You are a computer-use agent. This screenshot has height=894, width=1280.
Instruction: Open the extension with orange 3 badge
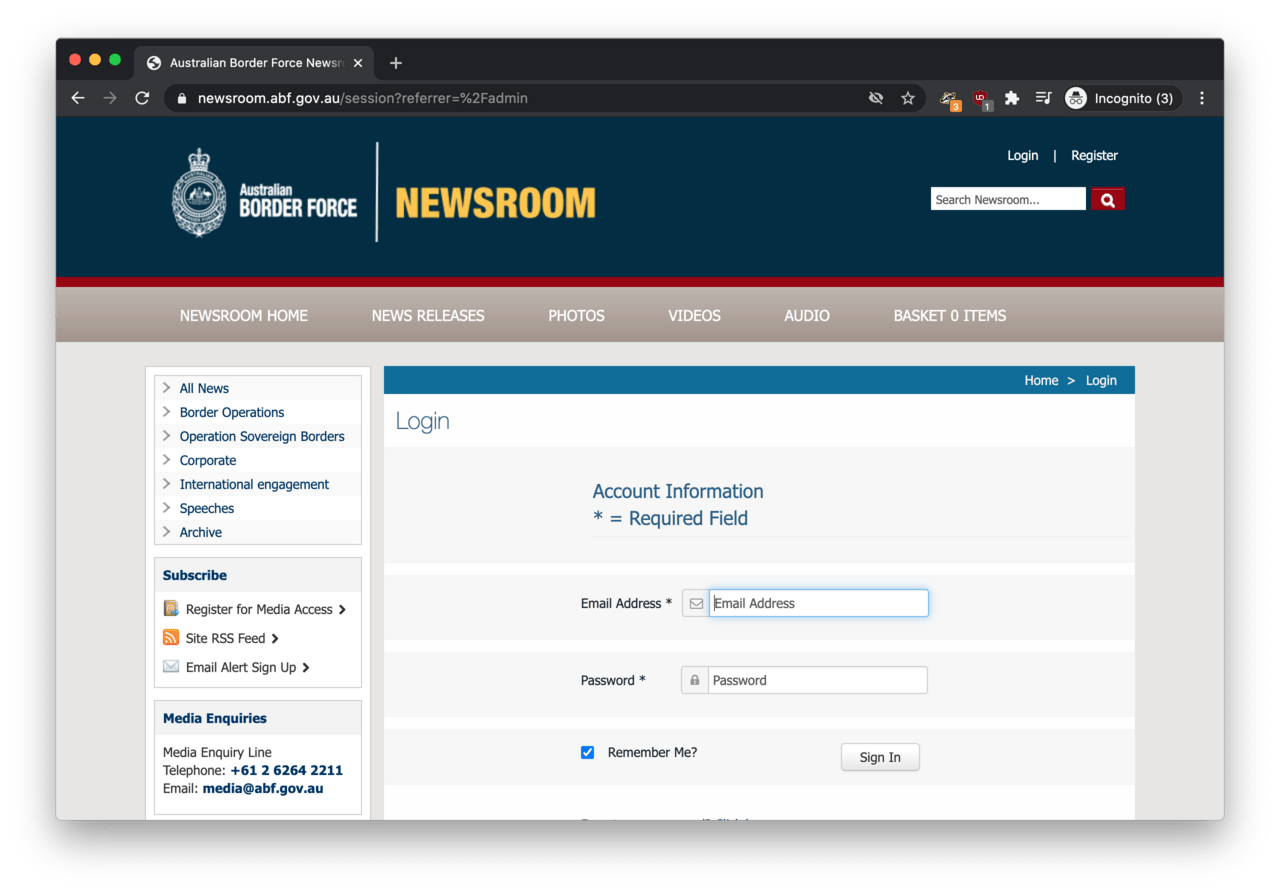pyautogui.click(x=950, y=99)
